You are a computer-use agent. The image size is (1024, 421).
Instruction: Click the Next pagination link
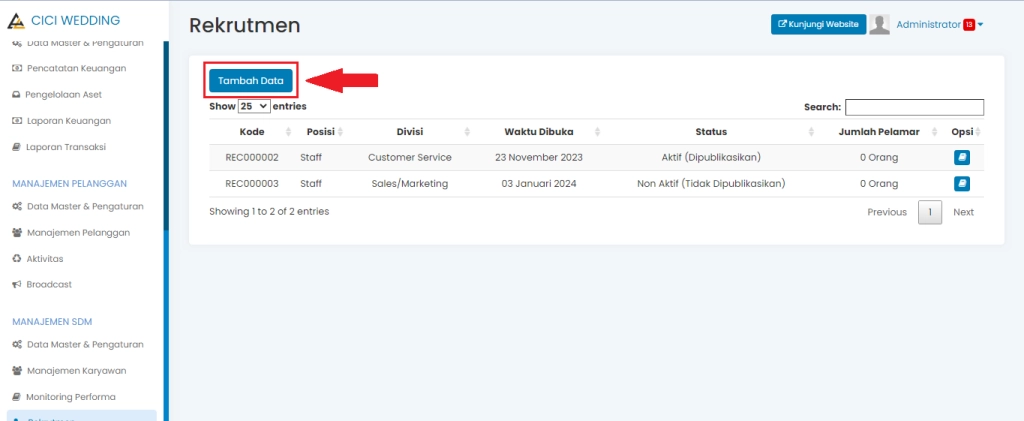tap(963, 212)
